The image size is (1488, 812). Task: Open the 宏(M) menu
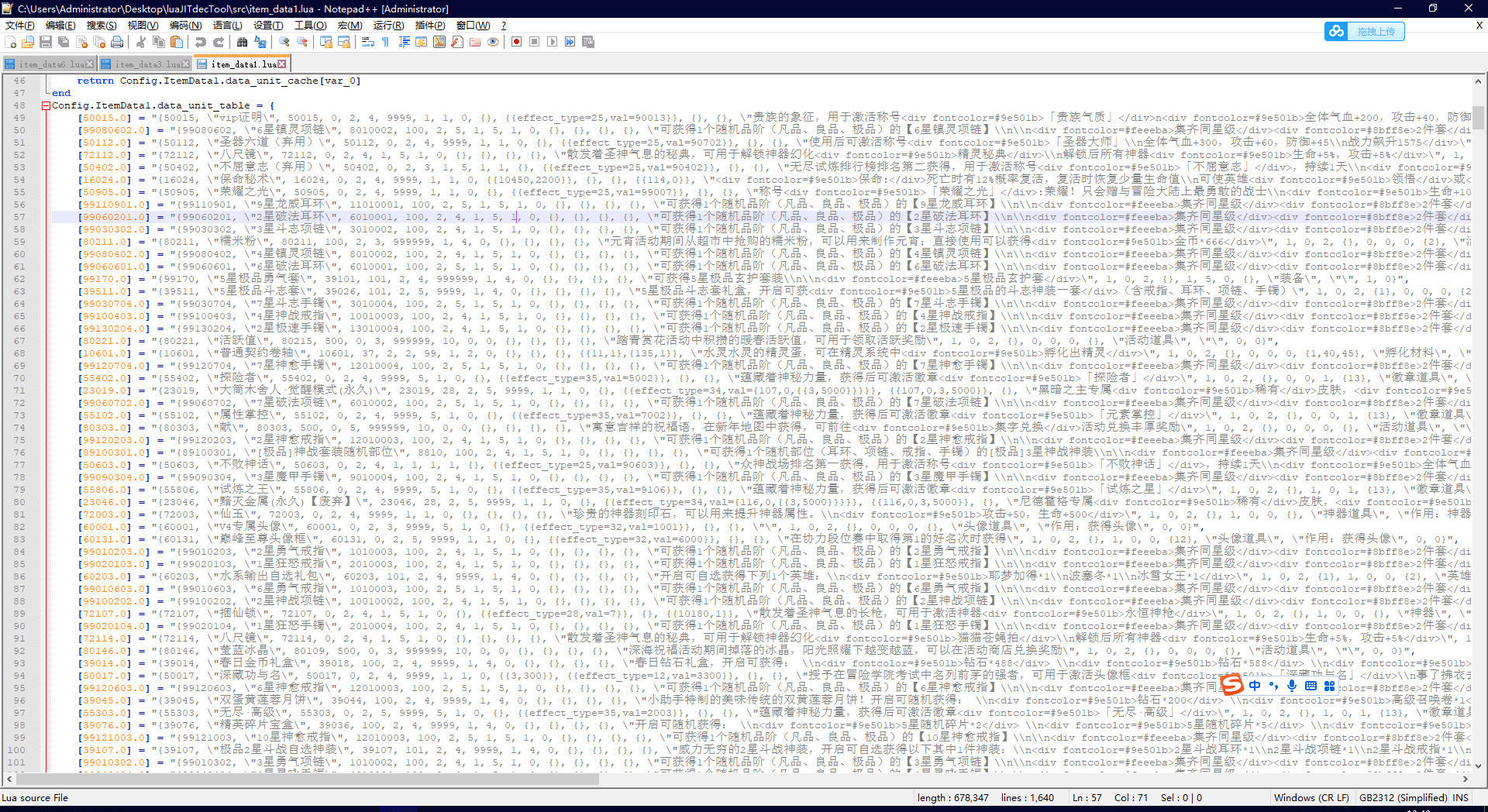click(350, 26)
